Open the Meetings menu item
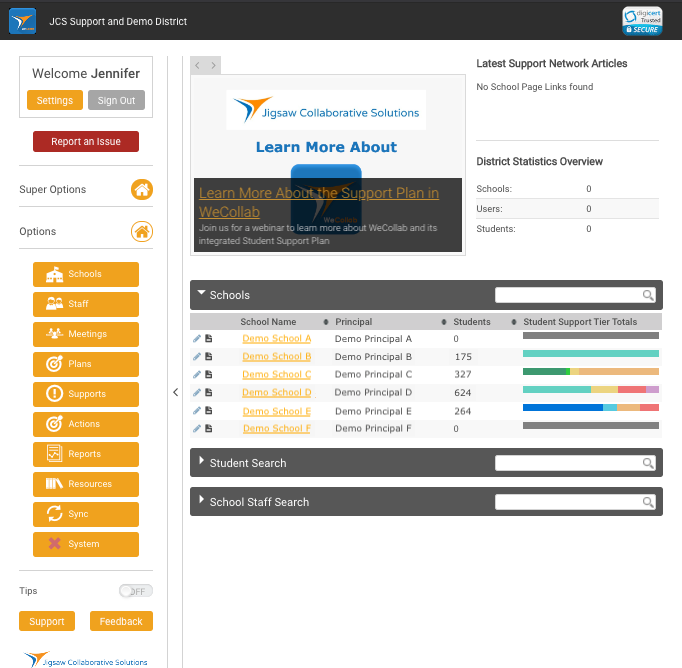This screenshot has width=682, height=668. (86, 334)
